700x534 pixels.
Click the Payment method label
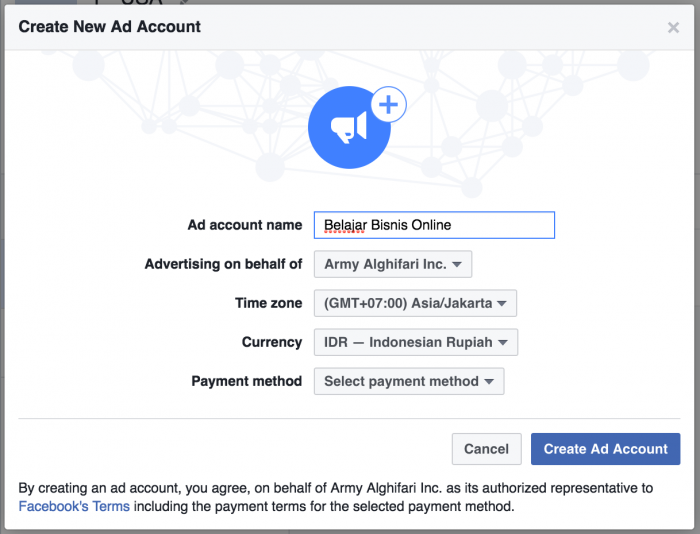coord(246,381)
